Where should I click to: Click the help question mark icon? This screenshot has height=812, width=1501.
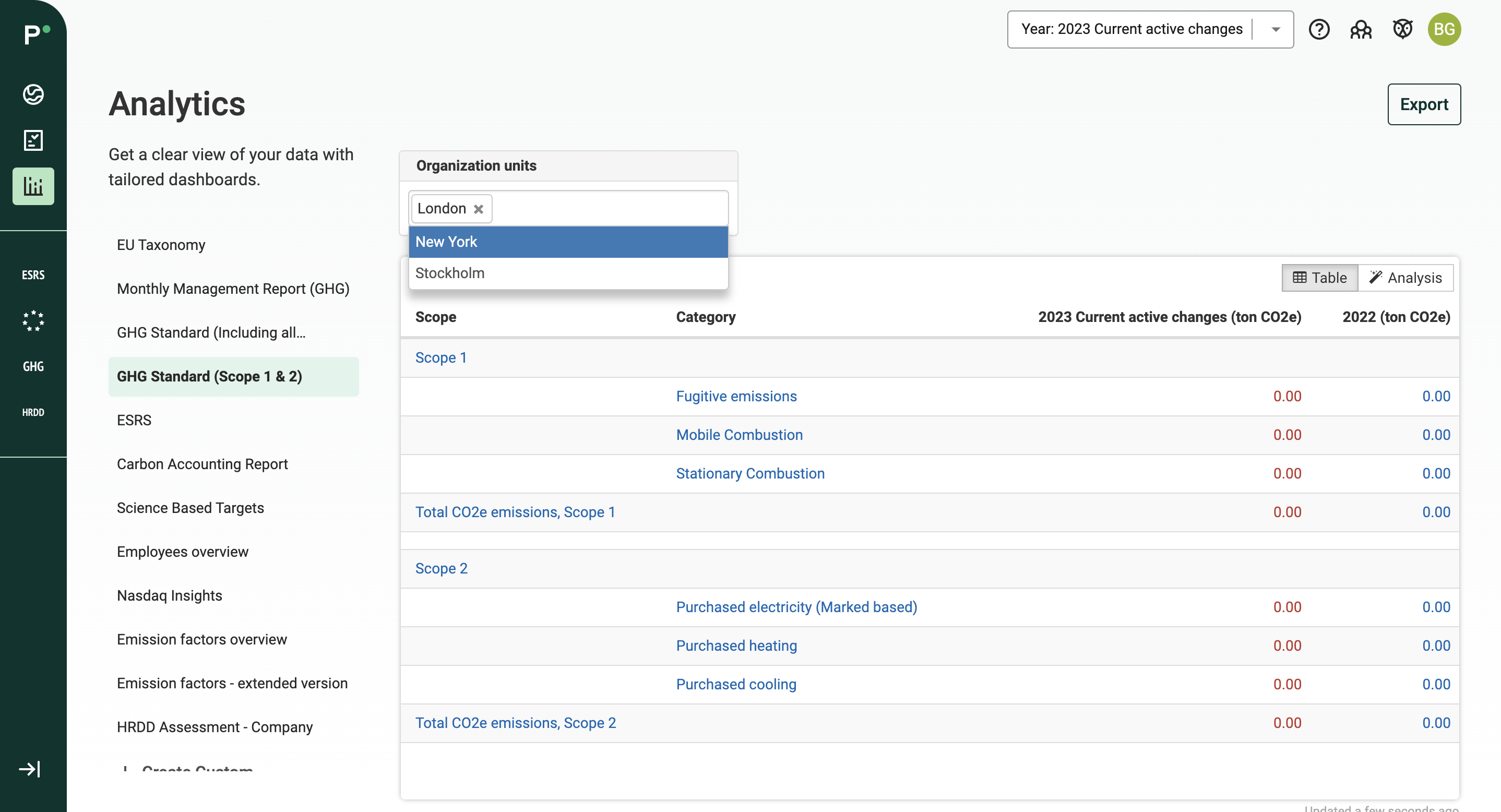pyautogui.click(x=1319, y=29)
